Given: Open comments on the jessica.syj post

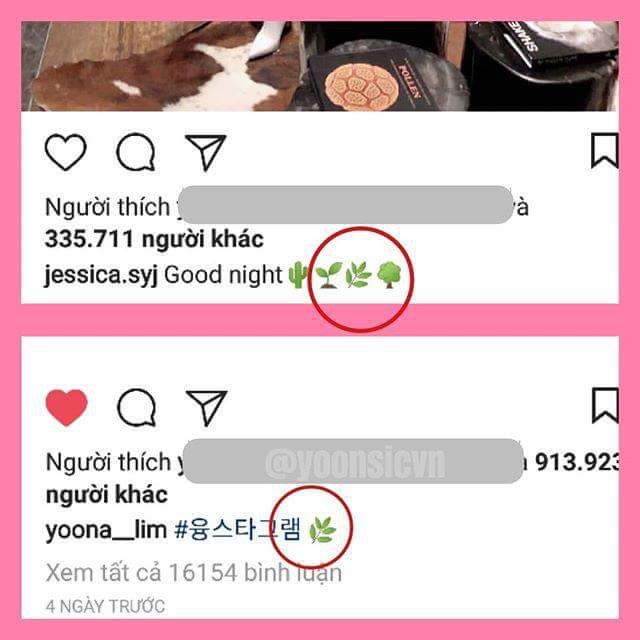Looking at the screenshot, I should point(136,152).
